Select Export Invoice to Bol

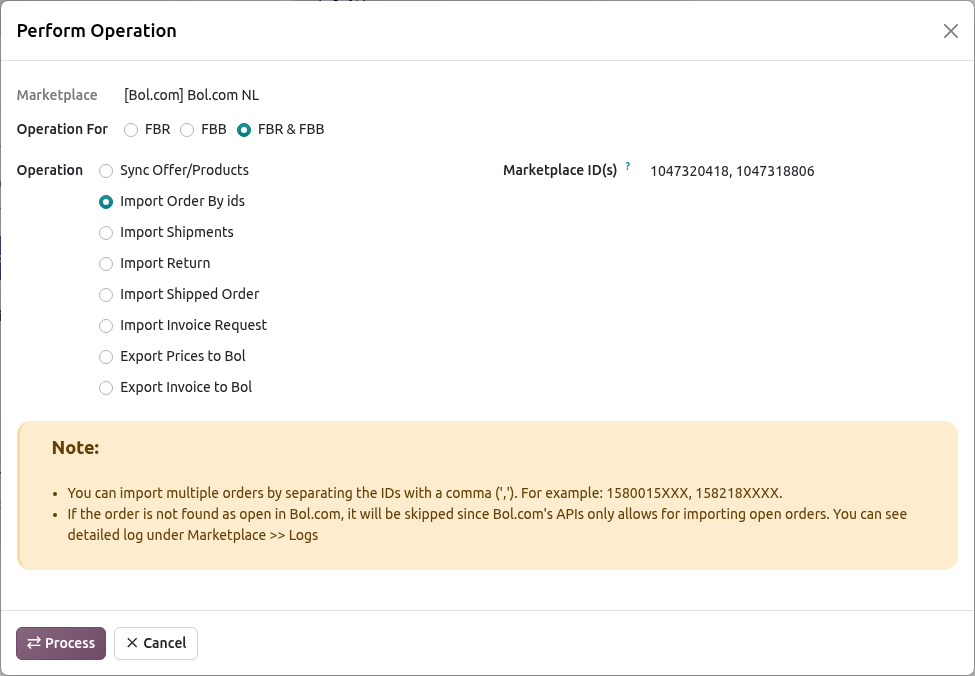click(106, 388)
